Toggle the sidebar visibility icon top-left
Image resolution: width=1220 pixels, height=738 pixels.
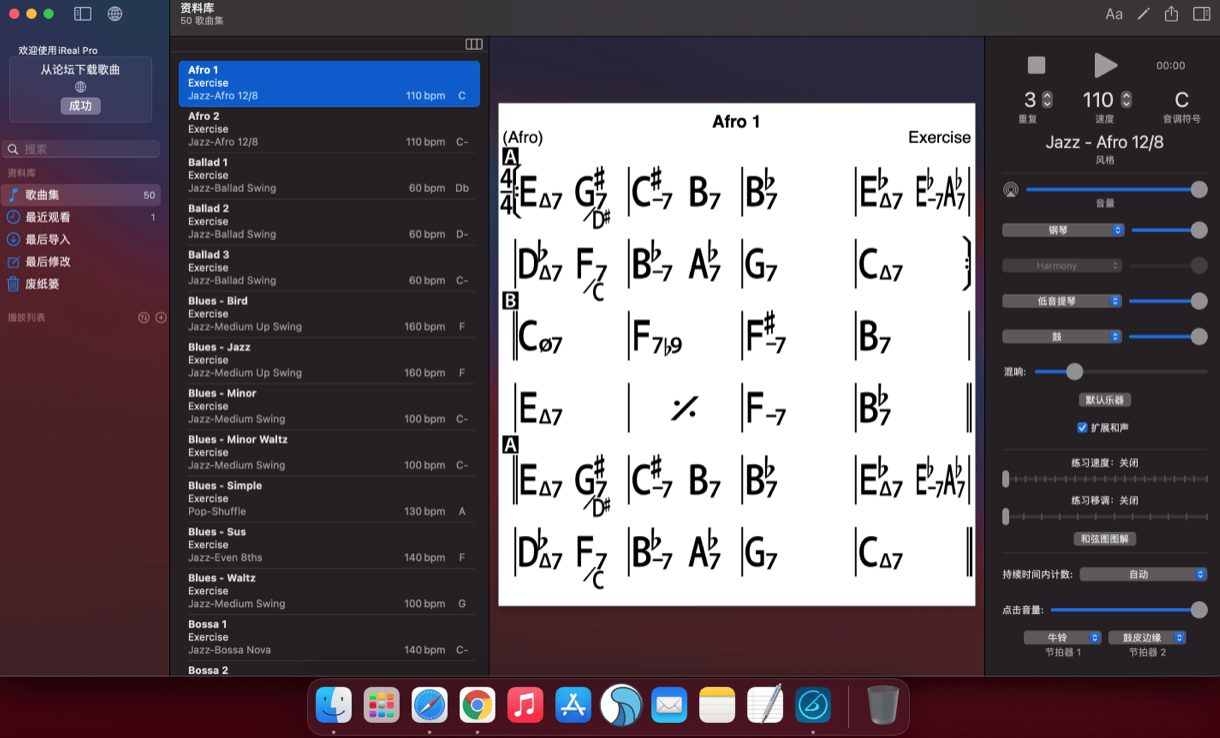[x=82, y=14]
